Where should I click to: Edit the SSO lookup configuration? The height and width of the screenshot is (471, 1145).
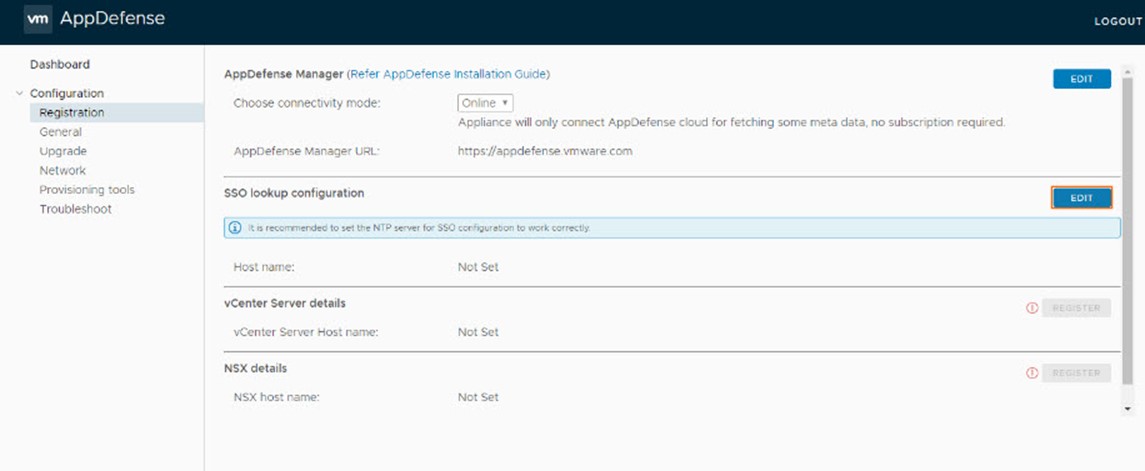pyautogui.click(x=1081, y=197)
